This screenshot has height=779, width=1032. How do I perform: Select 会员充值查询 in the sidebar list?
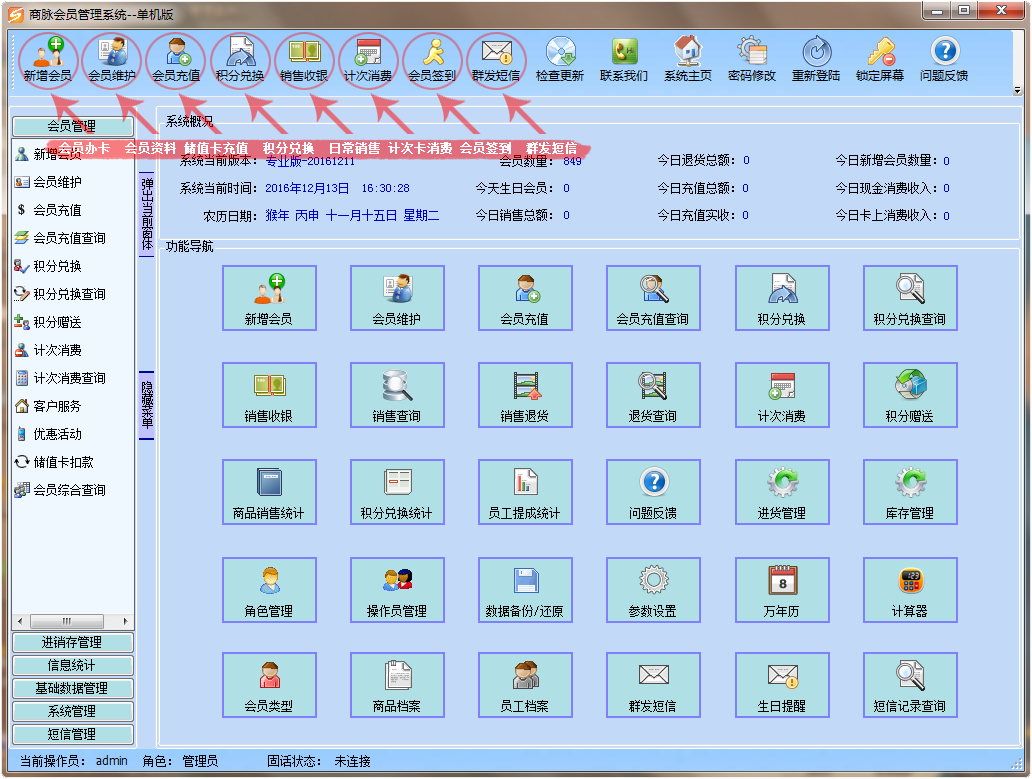click(61, 238)
